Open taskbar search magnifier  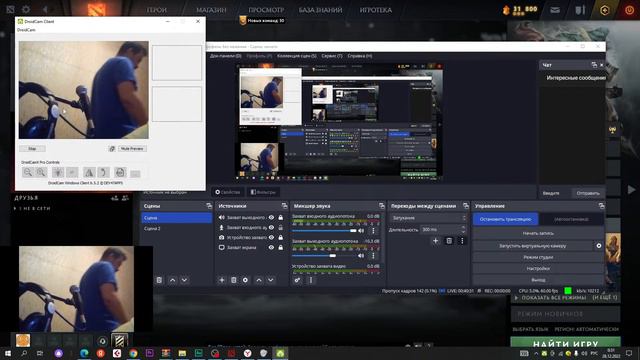point(24,353)
